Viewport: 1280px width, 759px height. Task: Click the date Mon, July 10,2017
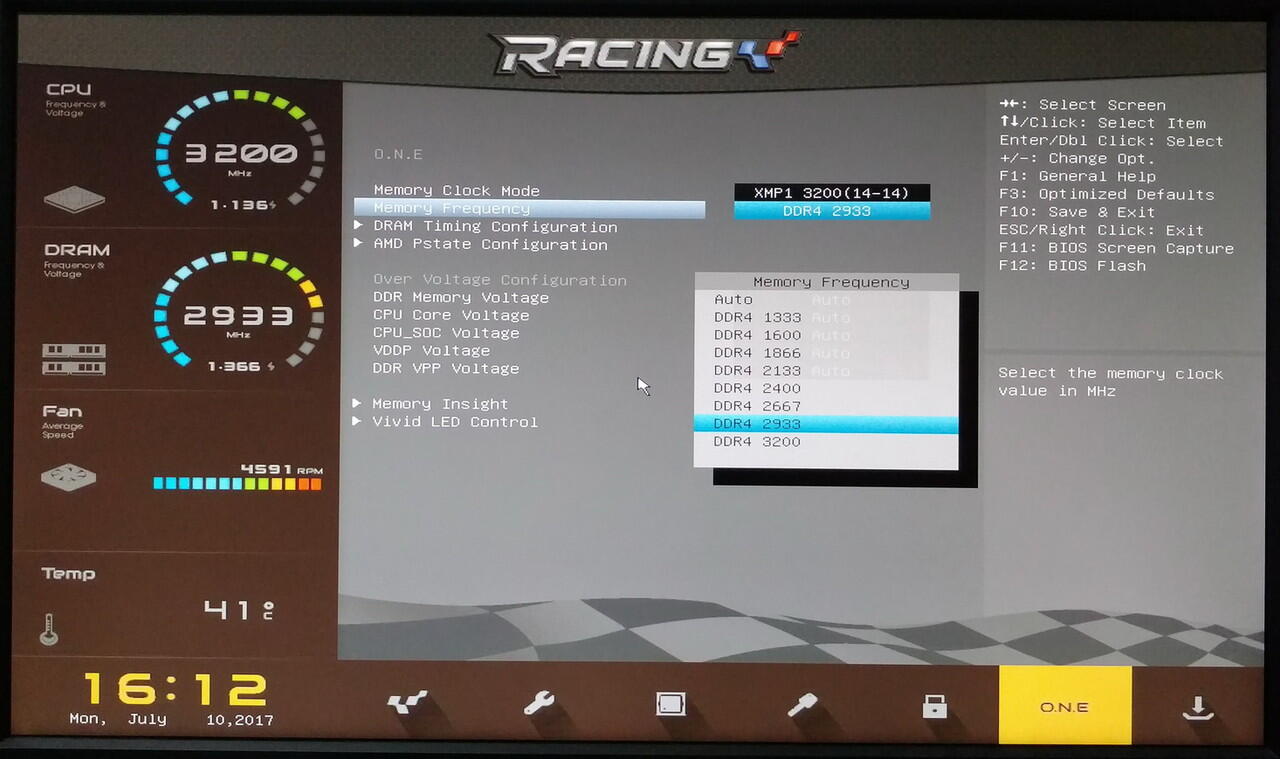point(171,720)
